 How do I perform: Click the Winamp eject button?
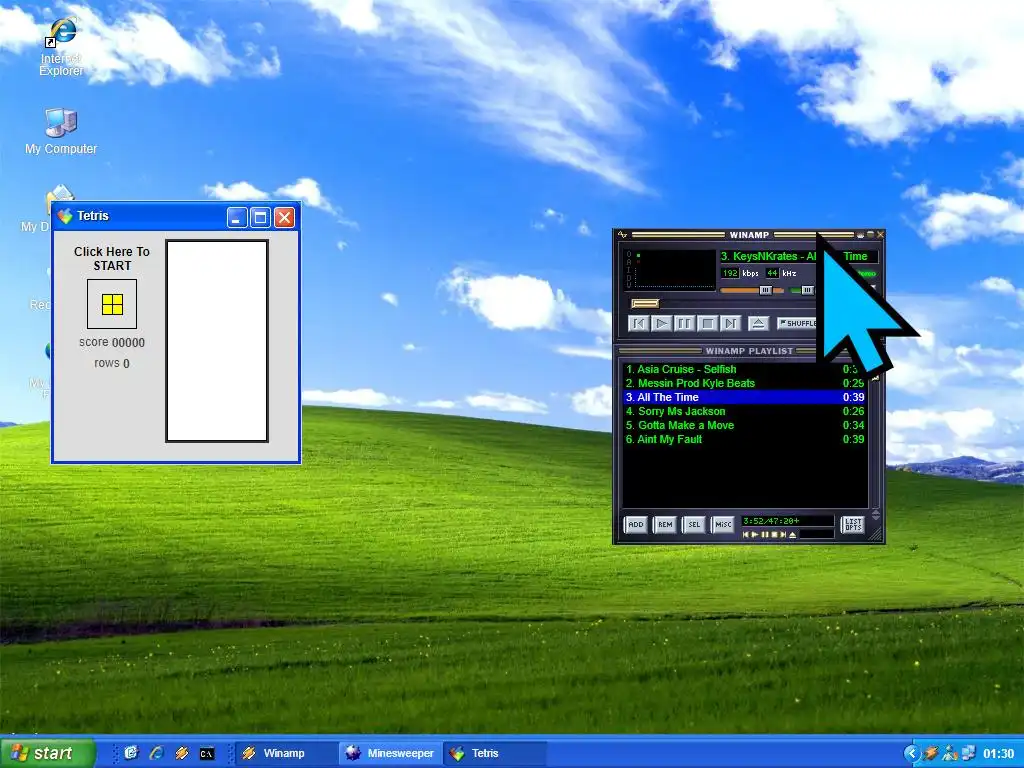click(758, 323)
